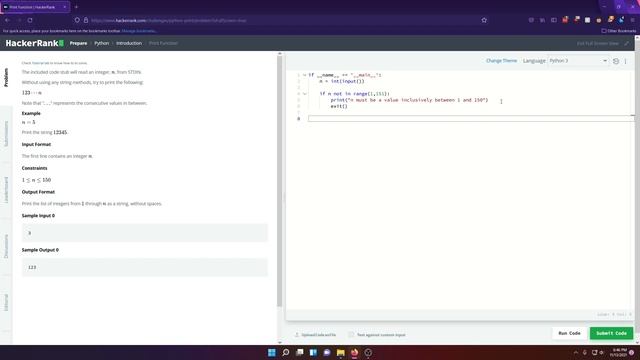Click the n = int(input()) code line
640x360 pixels.
pos(342,81)
